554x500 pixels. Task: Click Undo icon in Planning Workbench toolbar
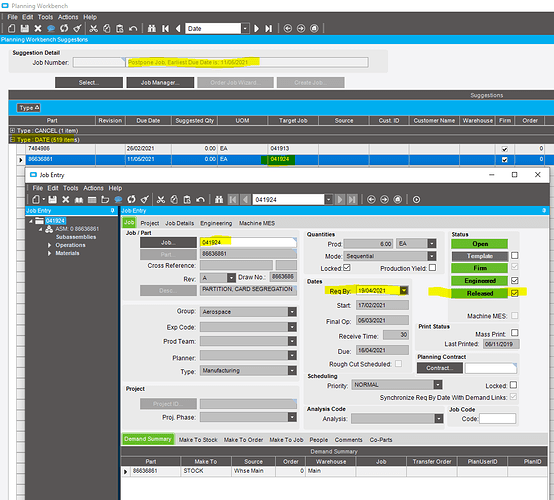click(133, 29)
